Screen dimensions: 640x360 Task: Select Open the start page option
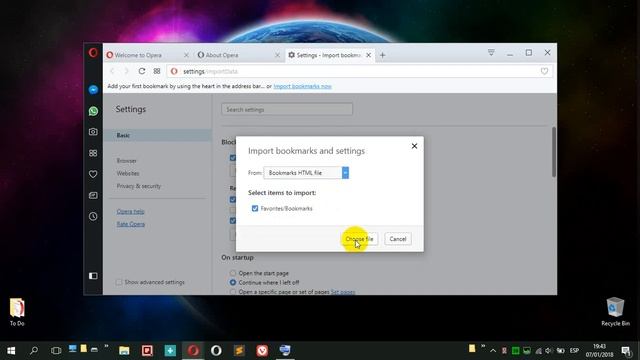click(x=233, y=273)
